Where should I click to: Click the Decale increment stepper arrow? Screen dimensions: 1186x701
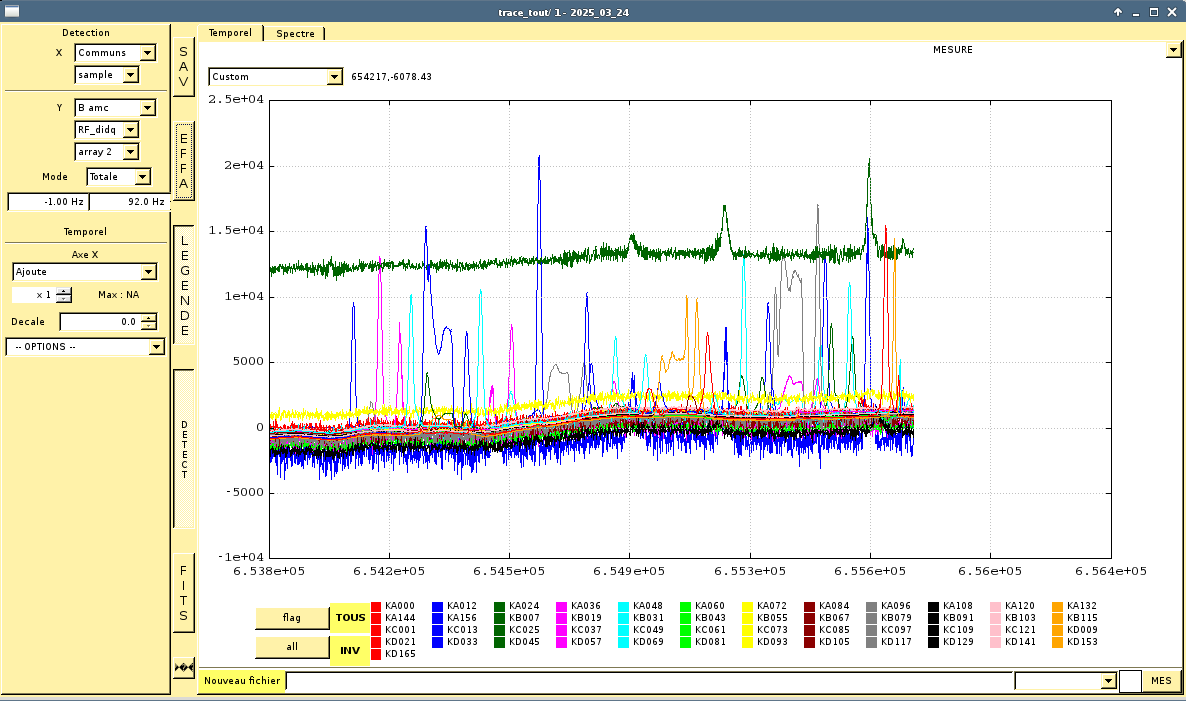coord(149,318)
